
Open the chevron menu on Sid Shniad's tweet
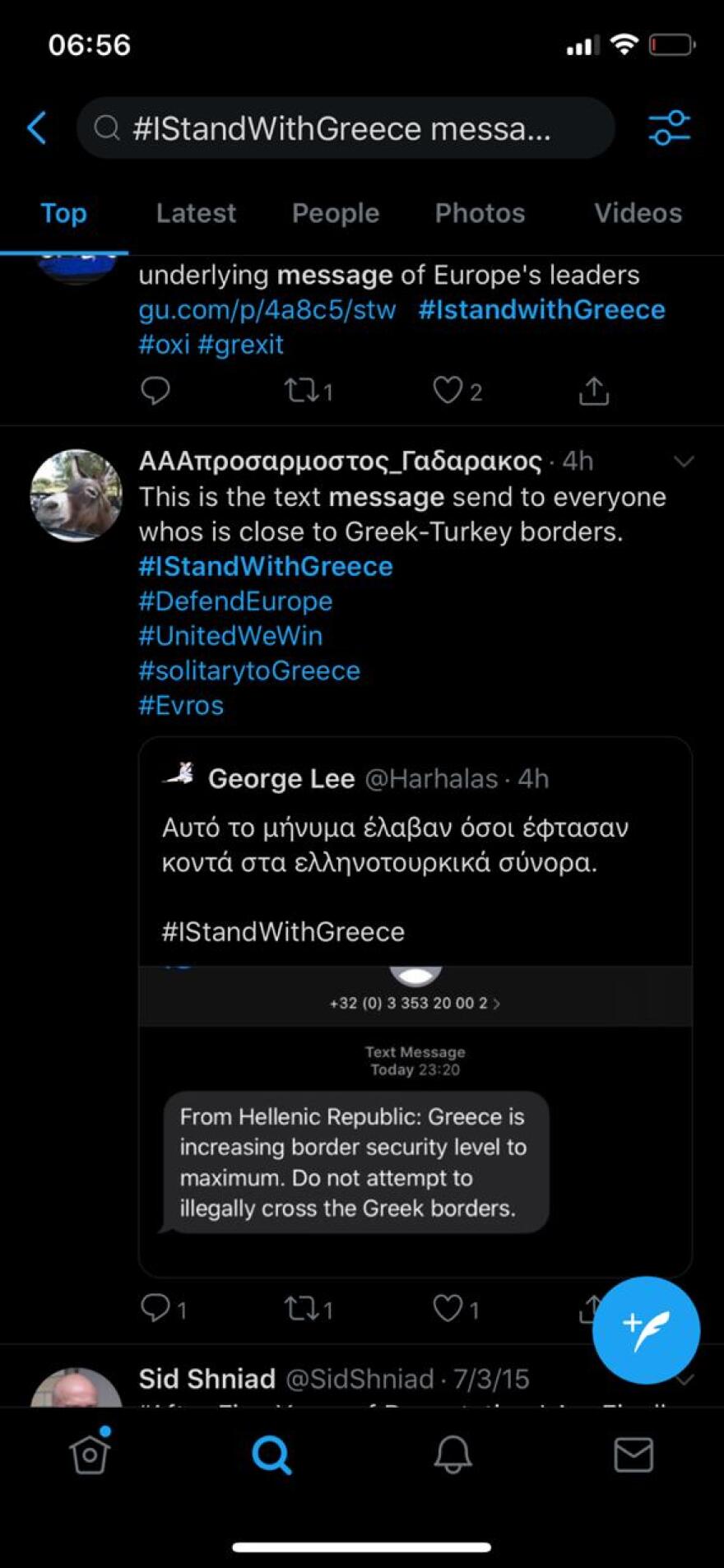pyautogui.click(x=684, y=1380)
